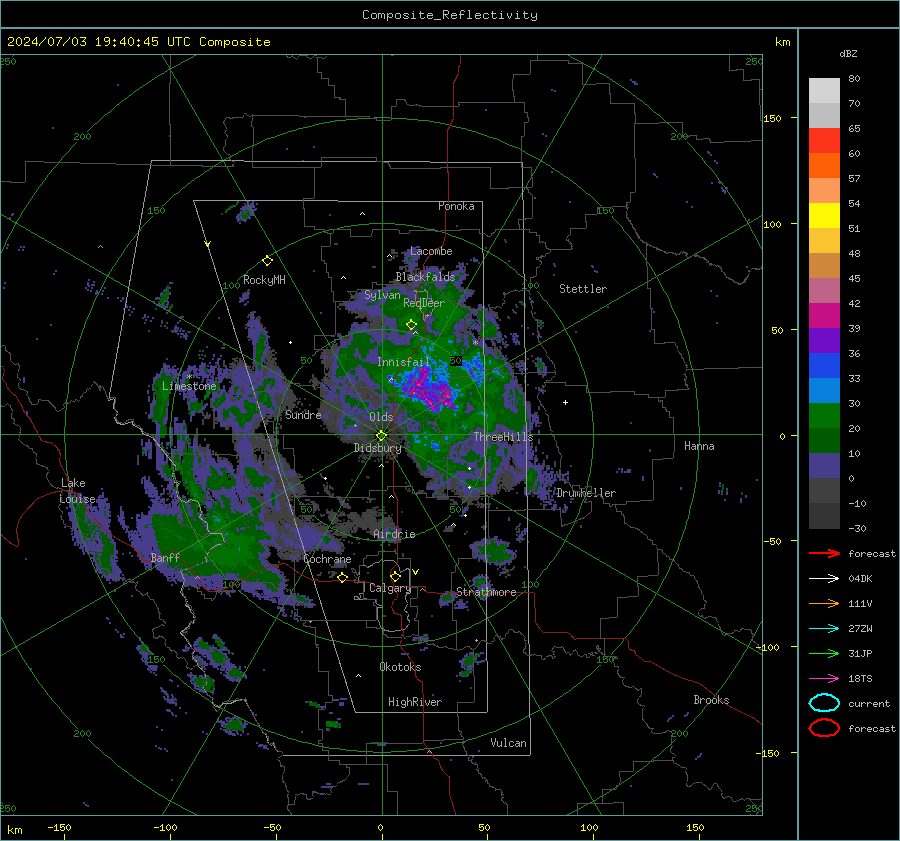
Task: Click the white plus marker west of Hanna
Action: point(565,402)
